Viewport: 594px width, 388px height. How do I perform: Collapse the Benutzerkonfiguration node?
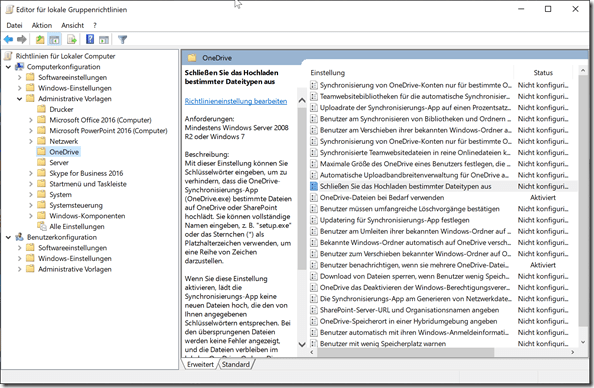click(8, 238)
